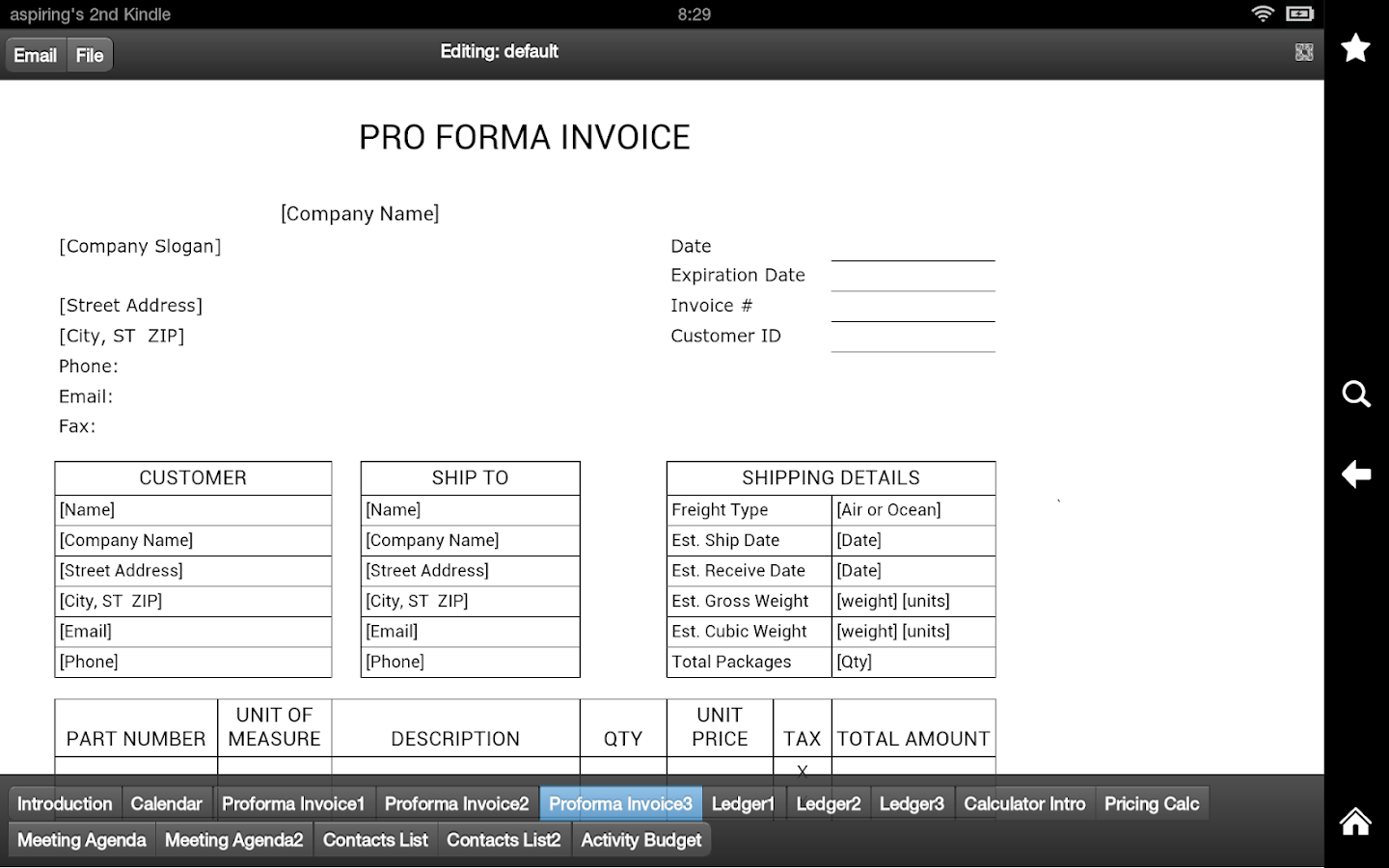Open the Email menu button
Screen dimensions: 1389x868
click(36, 55)
